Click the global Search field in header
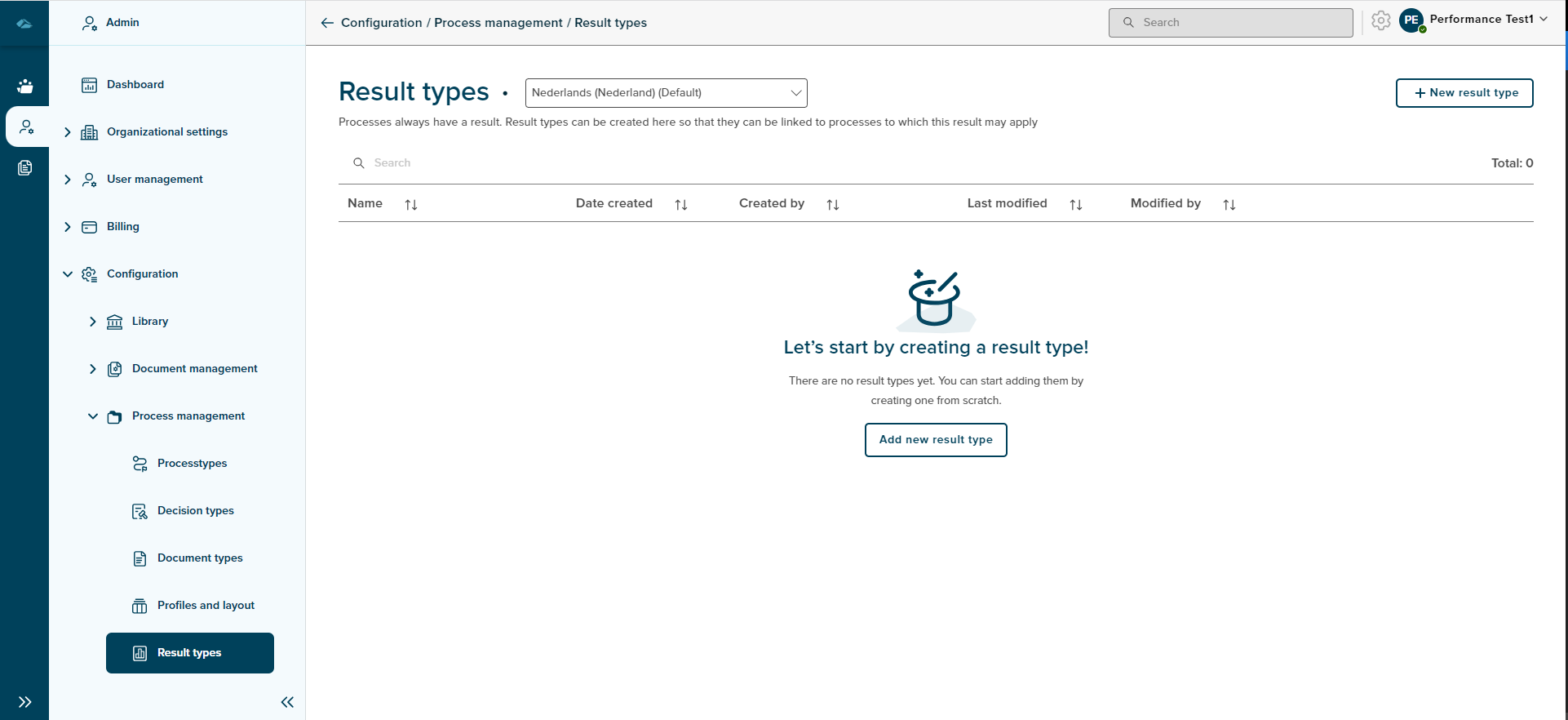Screen dimensions: 1568x720 coord(1230,23)
